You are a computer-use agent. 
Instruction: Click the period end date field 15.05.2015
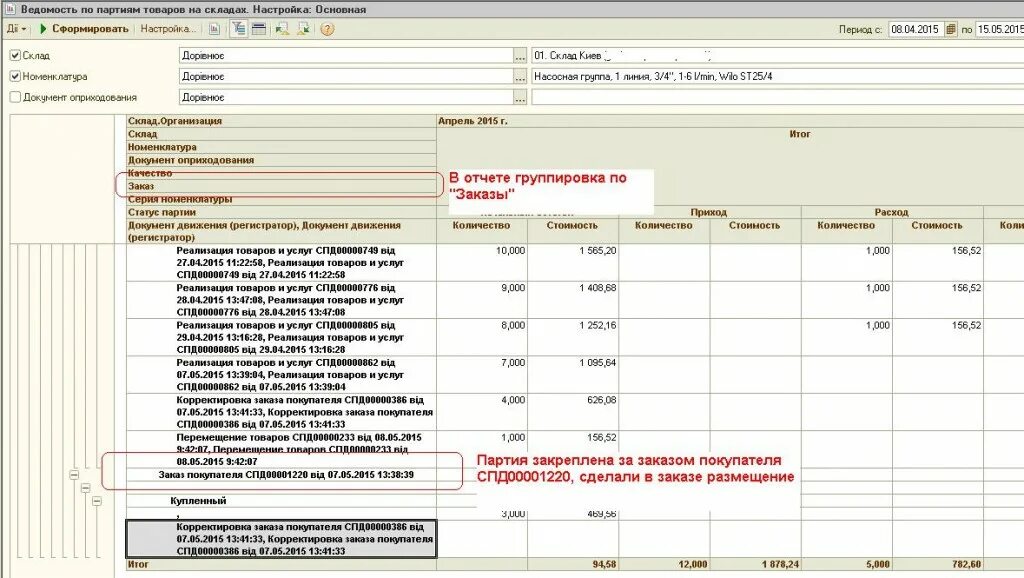pyautogui.click(x=1000, y=29)
